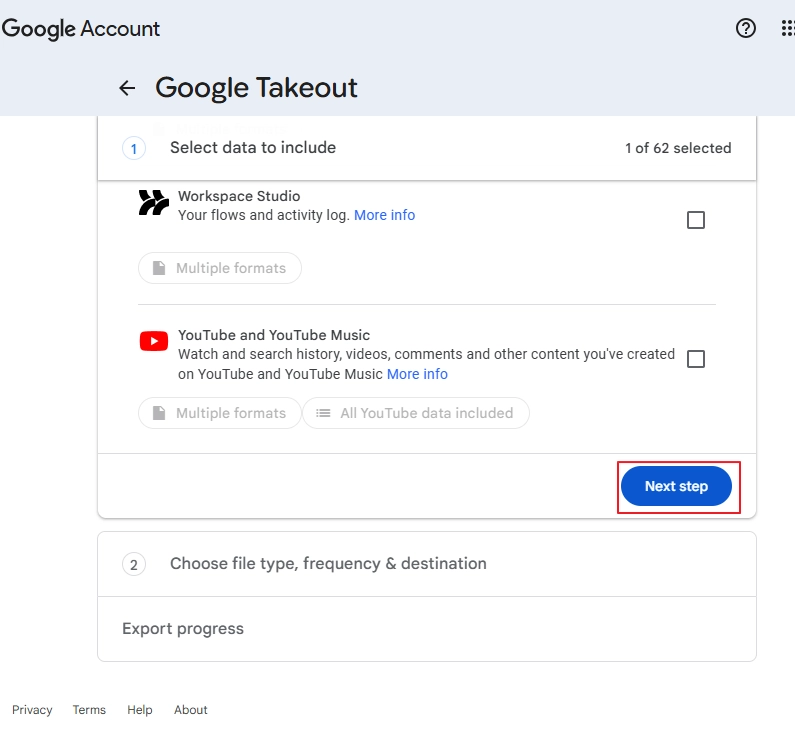Click the Help link in the footer

pos(140,710)
